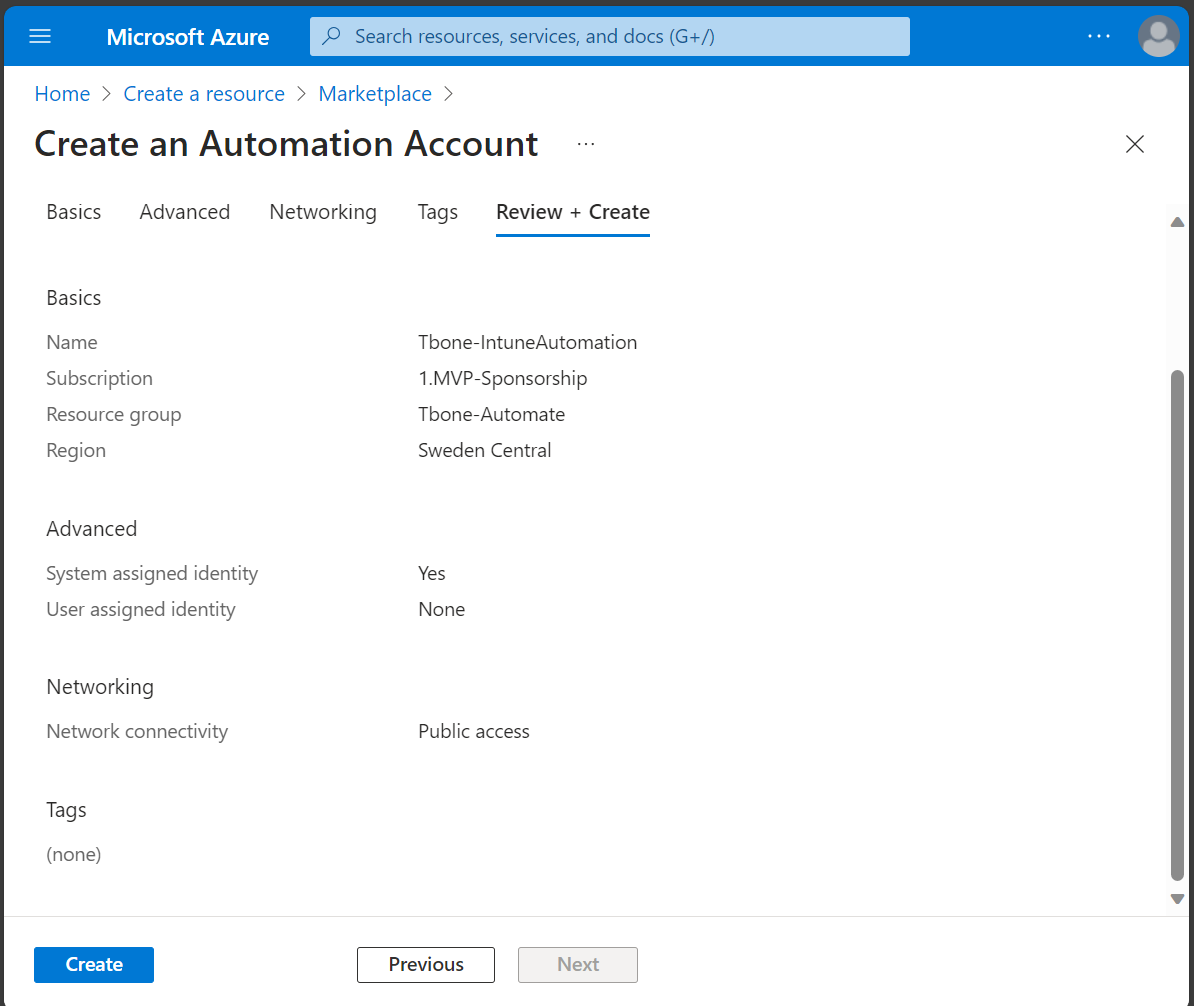
Task: Open the ellipsis menu in the top bar
Action: tap(1099, 36)
